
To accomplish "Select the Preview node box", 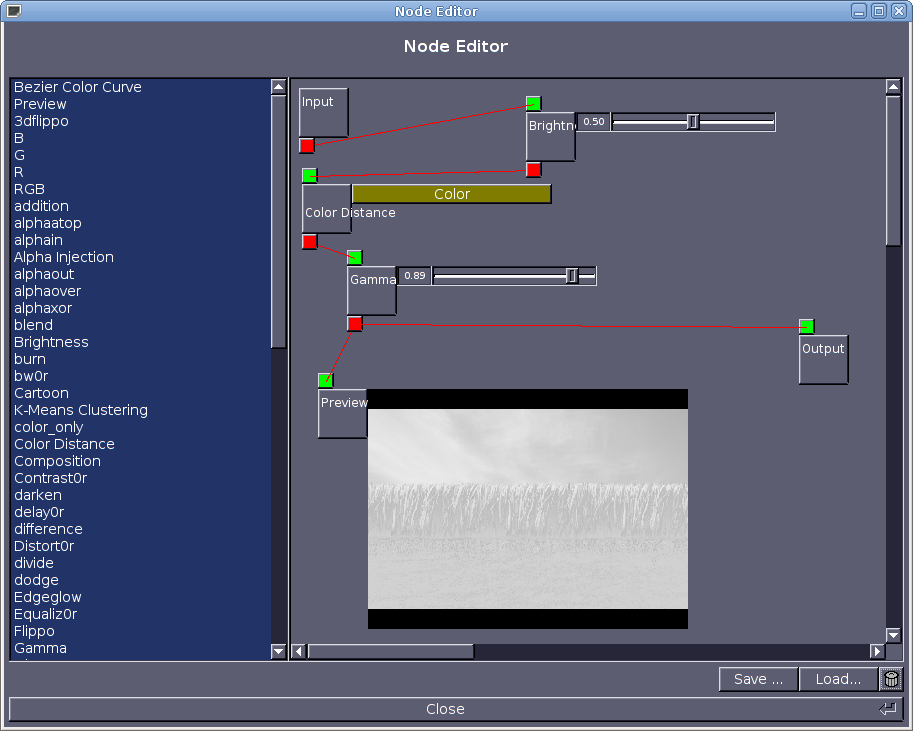I will coord(342,414).
